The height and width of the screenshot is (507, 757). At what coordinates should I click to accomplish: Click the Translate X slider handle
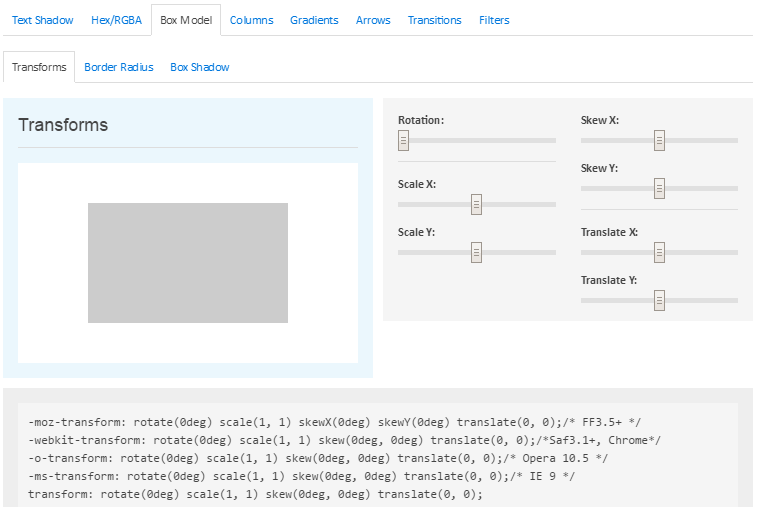coord(659,252)
